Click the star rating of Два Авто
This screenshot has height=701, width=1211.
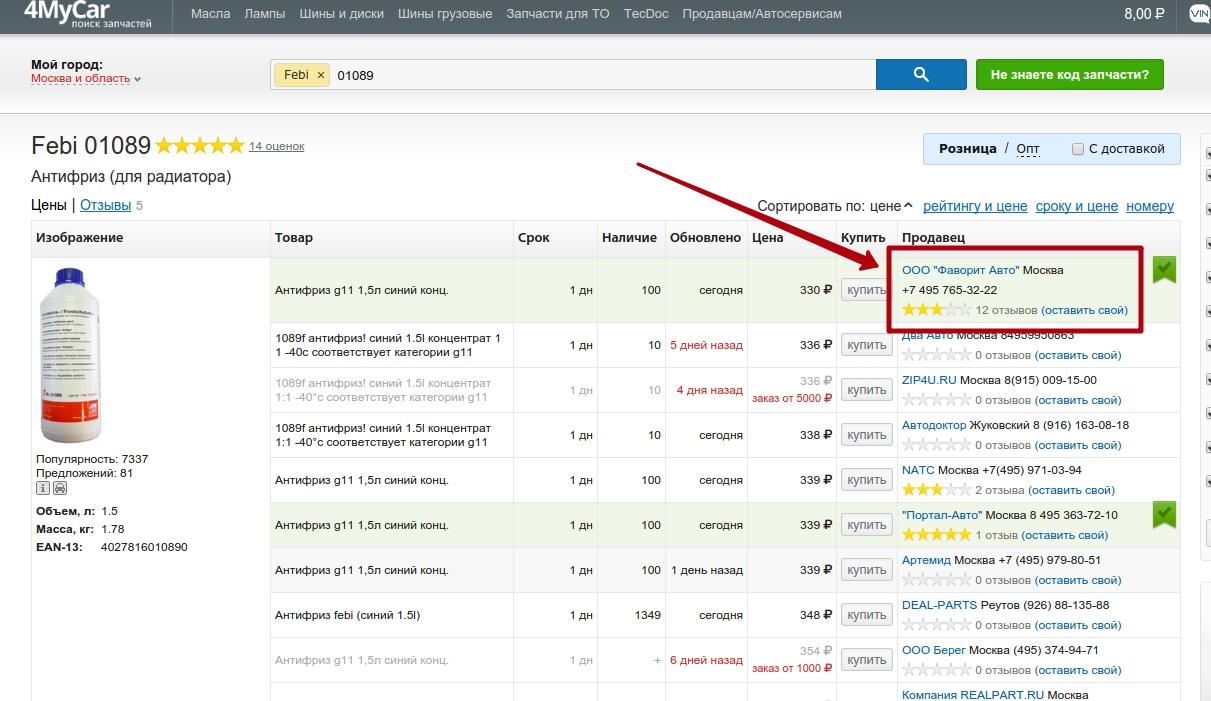click(x=936, y=355)
